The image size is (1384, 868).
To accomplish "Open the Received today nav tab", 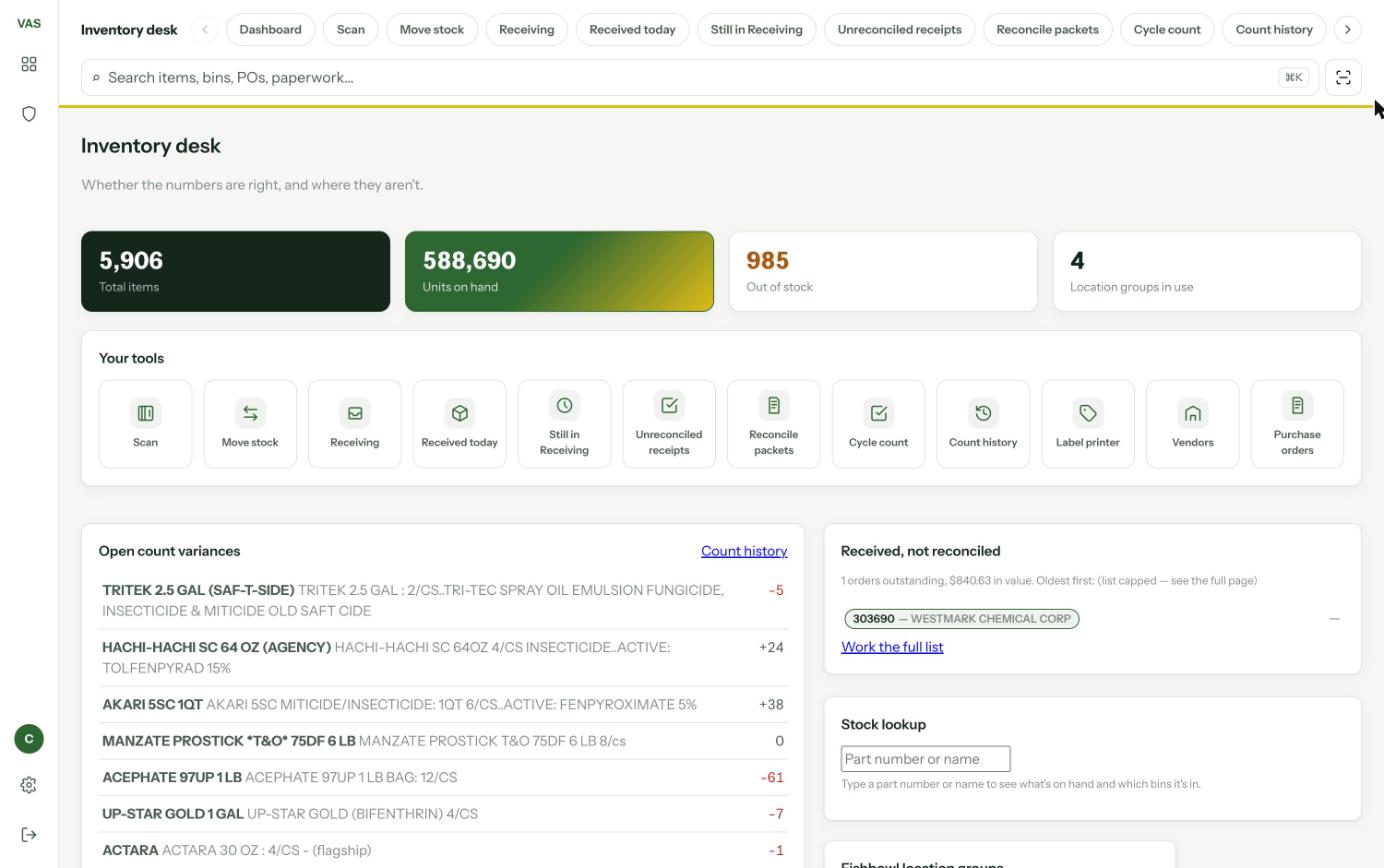I will coord(632,29).
